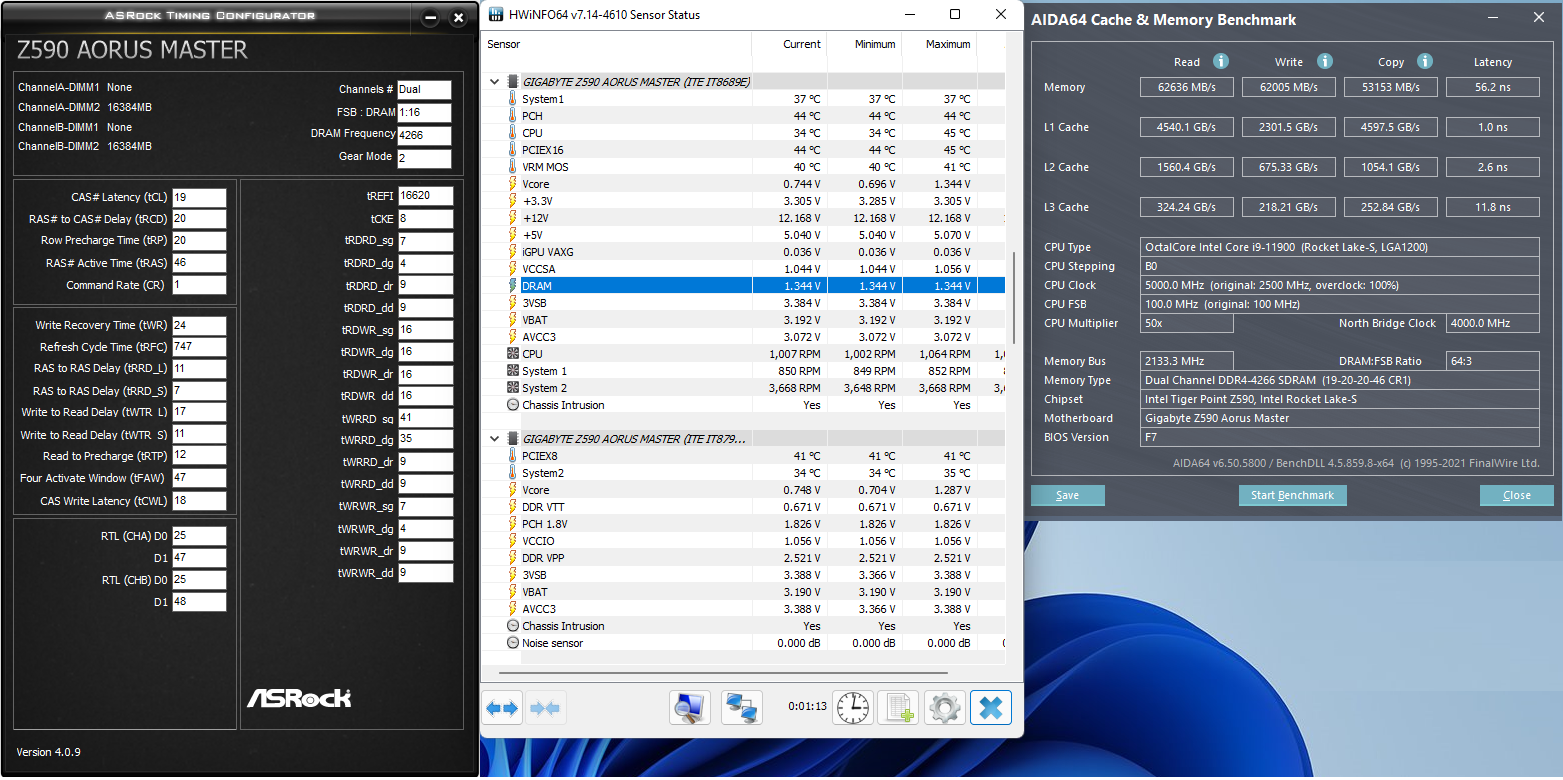
Task: Click the CPU Type value field in AIDA64
Action: (x=1340, y=247)
